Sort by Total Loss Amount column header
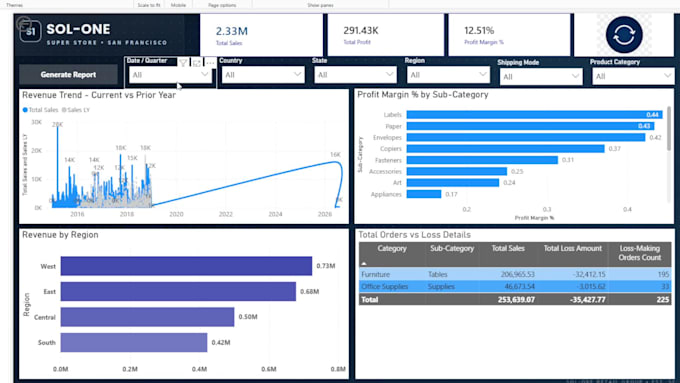 pyautogui.click(x=572, y=249)
